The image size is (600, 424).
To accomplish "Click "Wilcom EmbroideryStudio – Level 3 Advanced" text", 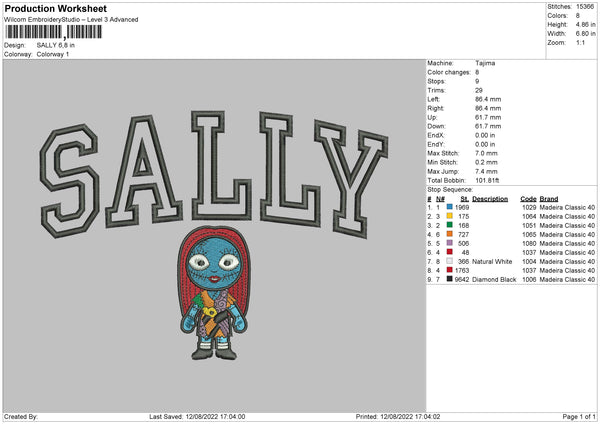I will pyautogui.click(x=71, y=20).
